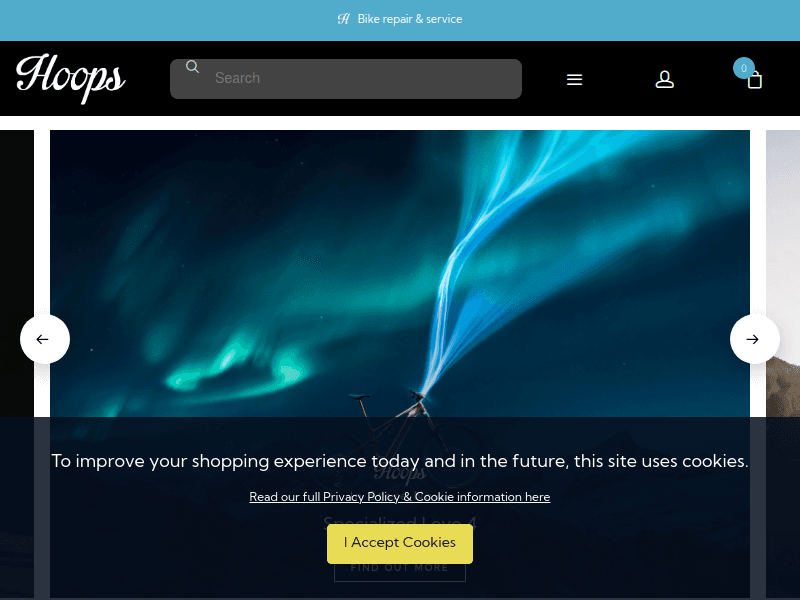Click inside the Search field
Image resolution: width=800 pixels, height=600 pixels.
pos(346,79)
